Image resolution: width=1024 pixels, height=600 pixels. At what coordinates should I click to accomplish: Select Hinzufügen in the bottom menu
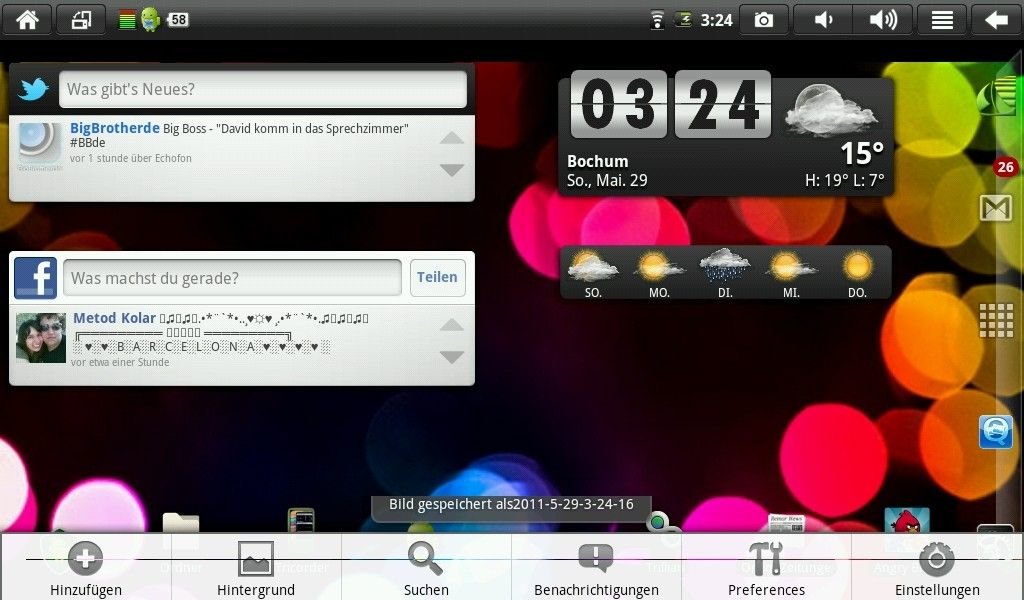pos(86,567)
